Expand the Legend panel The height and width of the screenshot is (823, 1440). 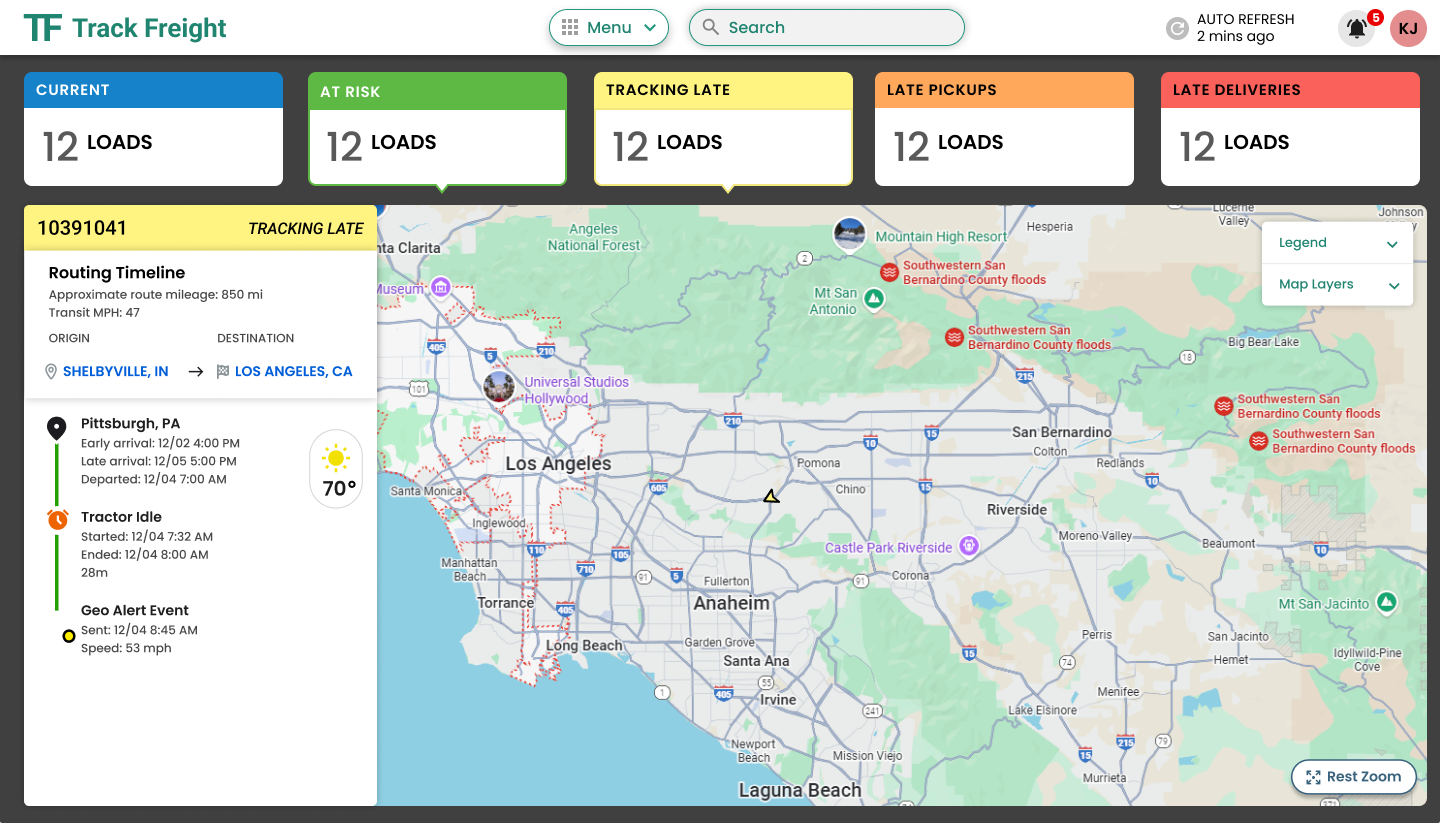pyautogui.click(x=1337, y=242)
